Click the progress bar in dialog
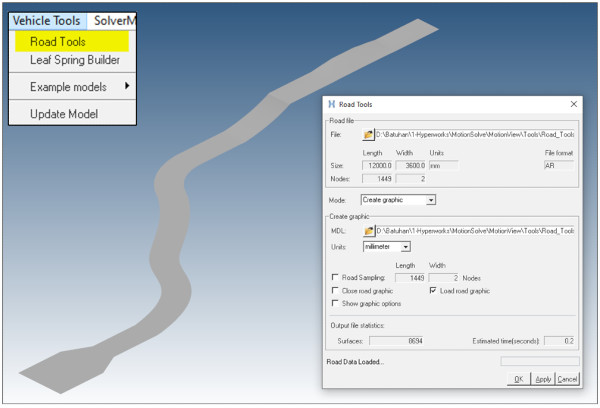The width and height of the screenshot is (600, 408). coord(540,361)
